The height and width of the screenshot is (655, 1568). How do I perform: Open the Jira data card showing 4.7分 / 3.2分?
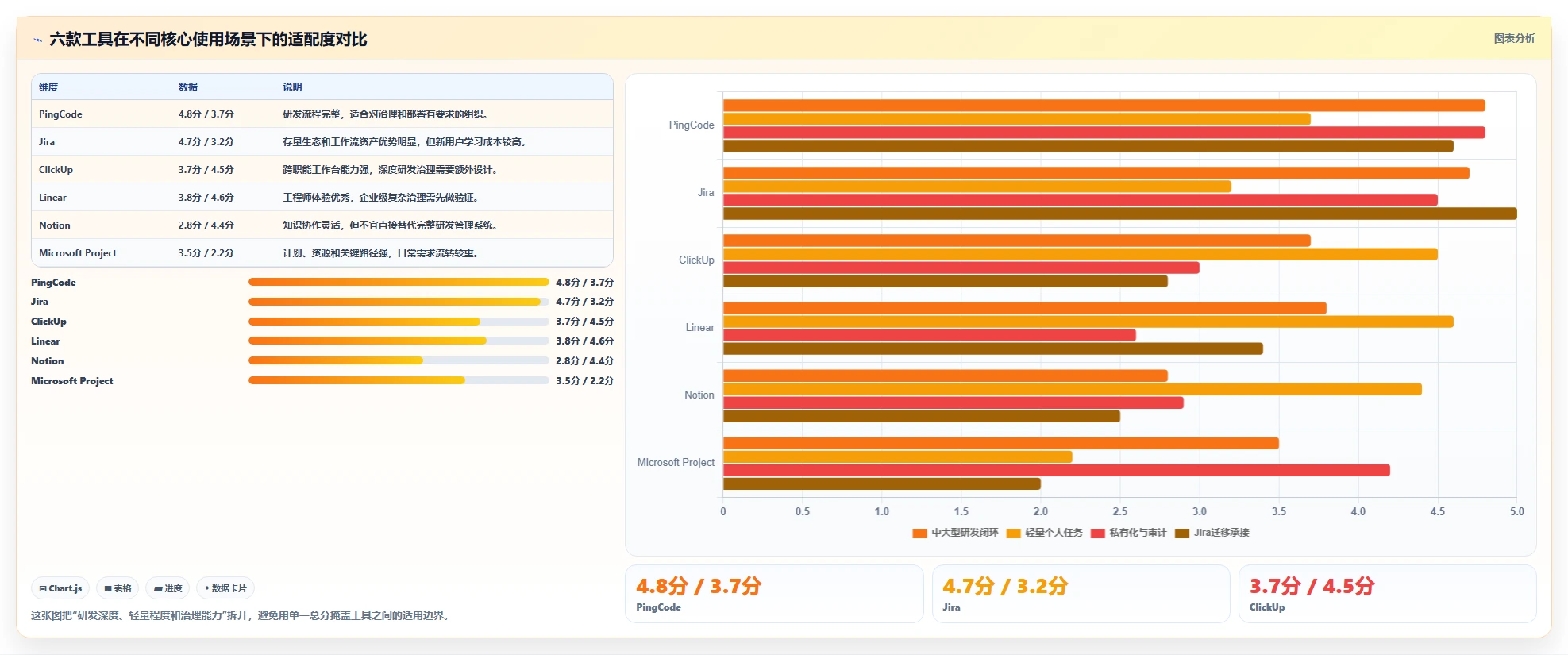coord(1081,594)
